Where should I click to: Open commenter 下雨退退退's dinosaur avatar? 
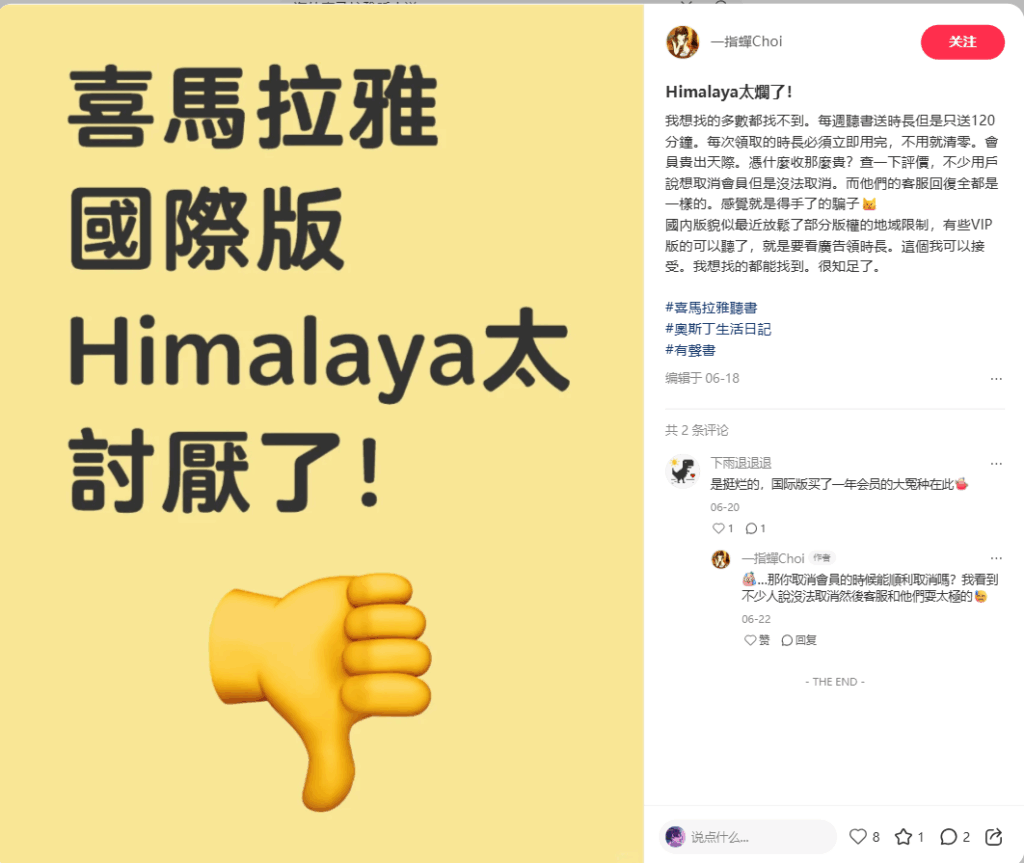tap(682, 471)
